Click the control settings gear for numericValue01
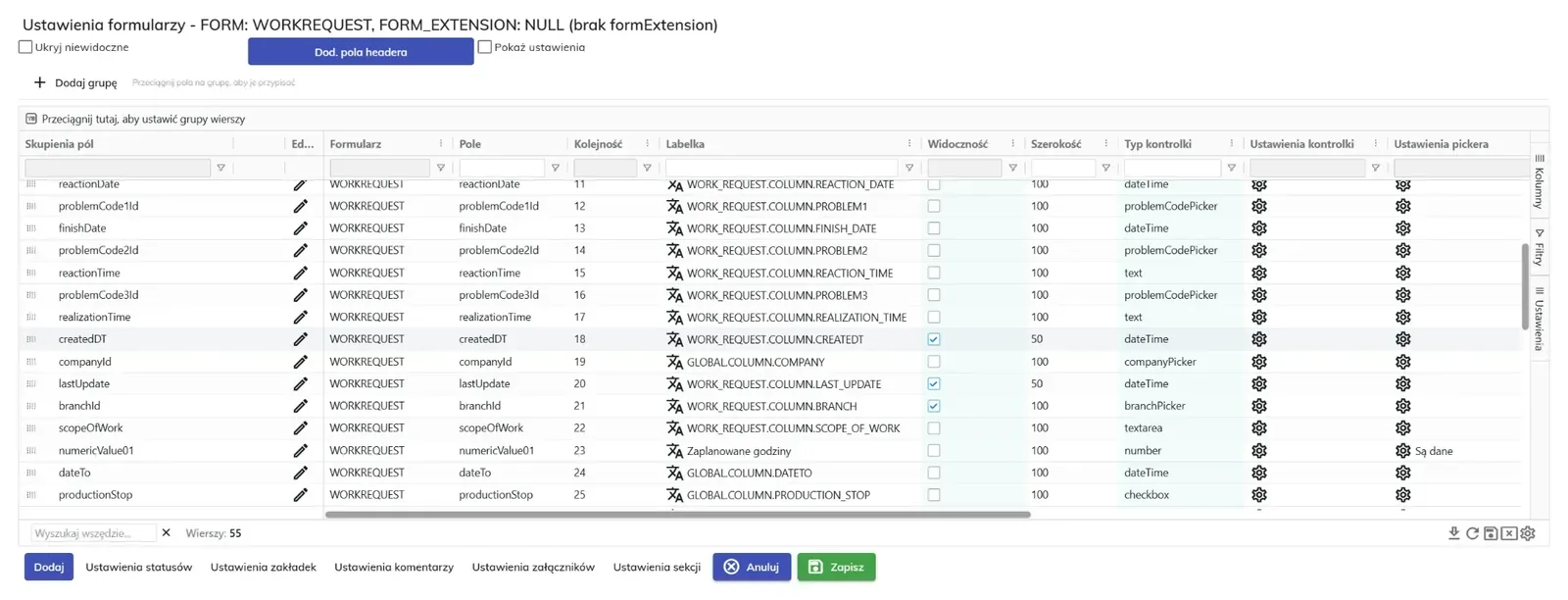The image size is (1568, 600). point(1259,451)
